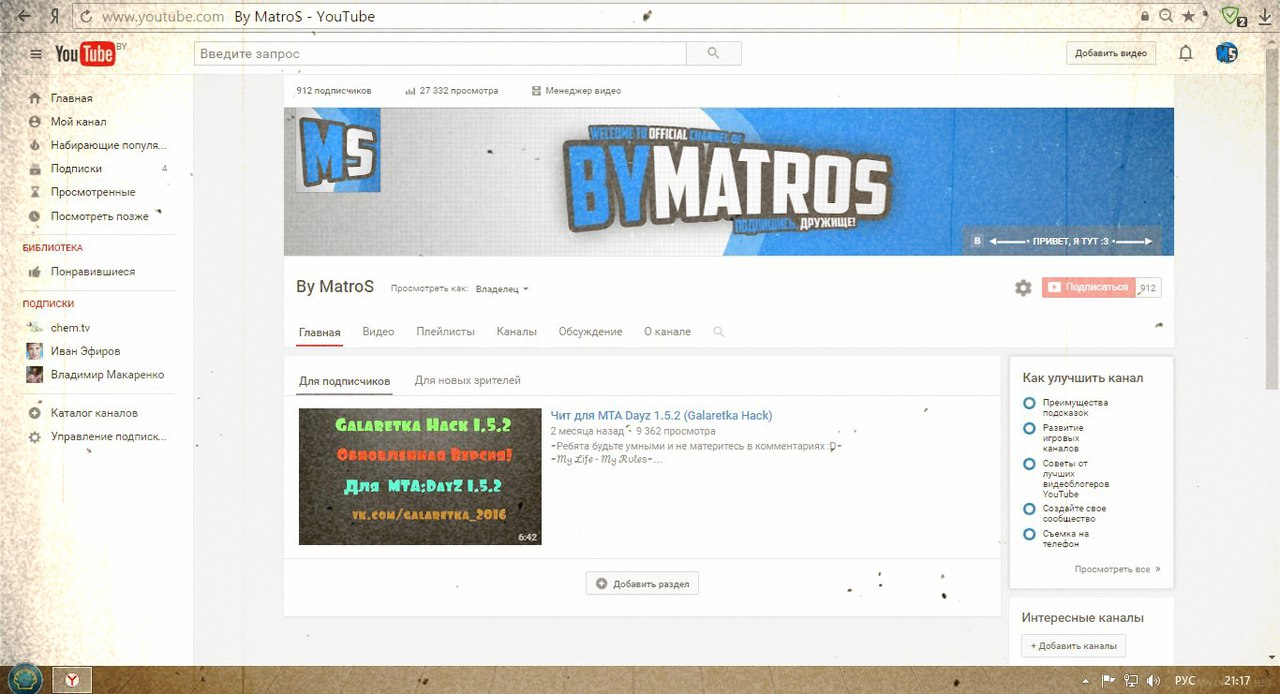Open the notifications bell
The width and height of the screenshot is (1280, 694).
click(1186, 54)
